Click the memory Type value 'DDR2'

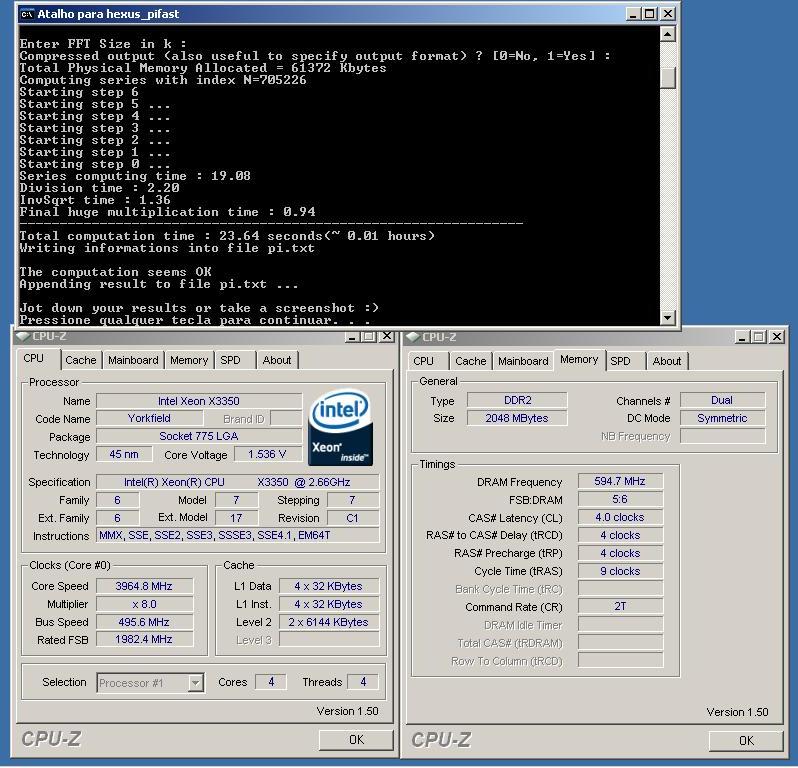point(517,400)
